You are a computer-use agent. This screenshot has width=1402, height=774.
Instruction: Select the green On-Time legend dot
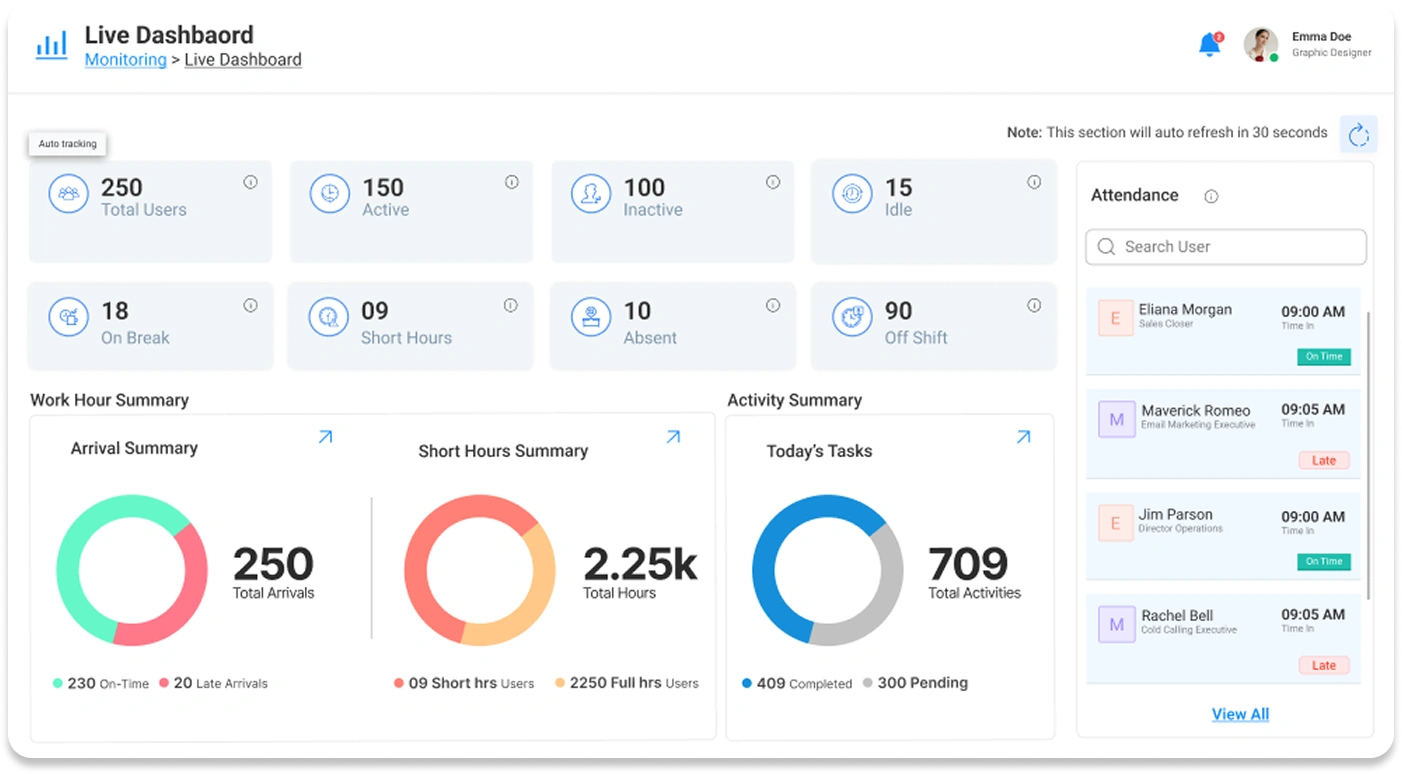58,684
